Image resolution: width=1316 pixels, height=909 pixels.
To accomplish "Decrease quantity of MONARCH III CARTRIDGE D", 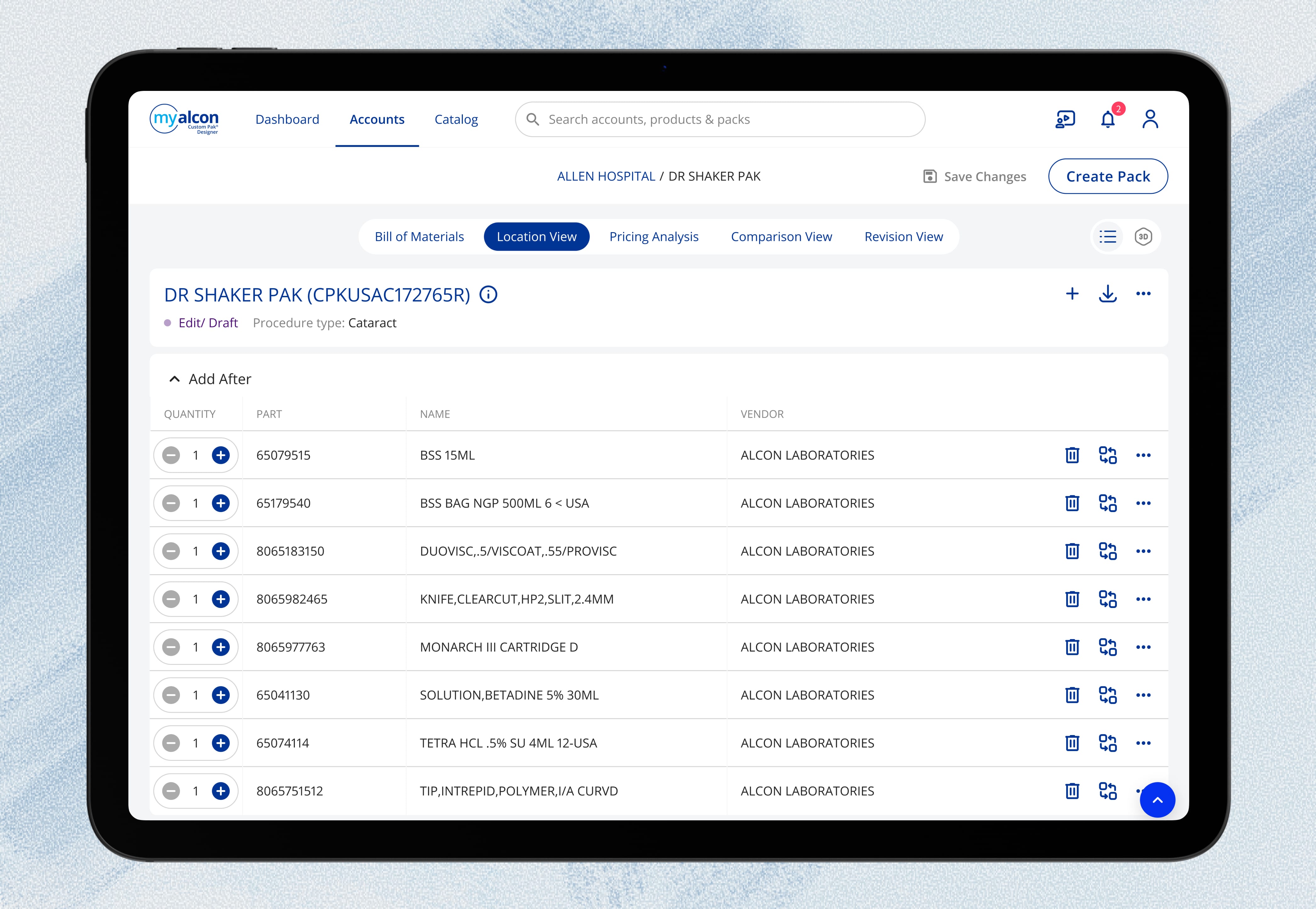I will tap(171, 647).
